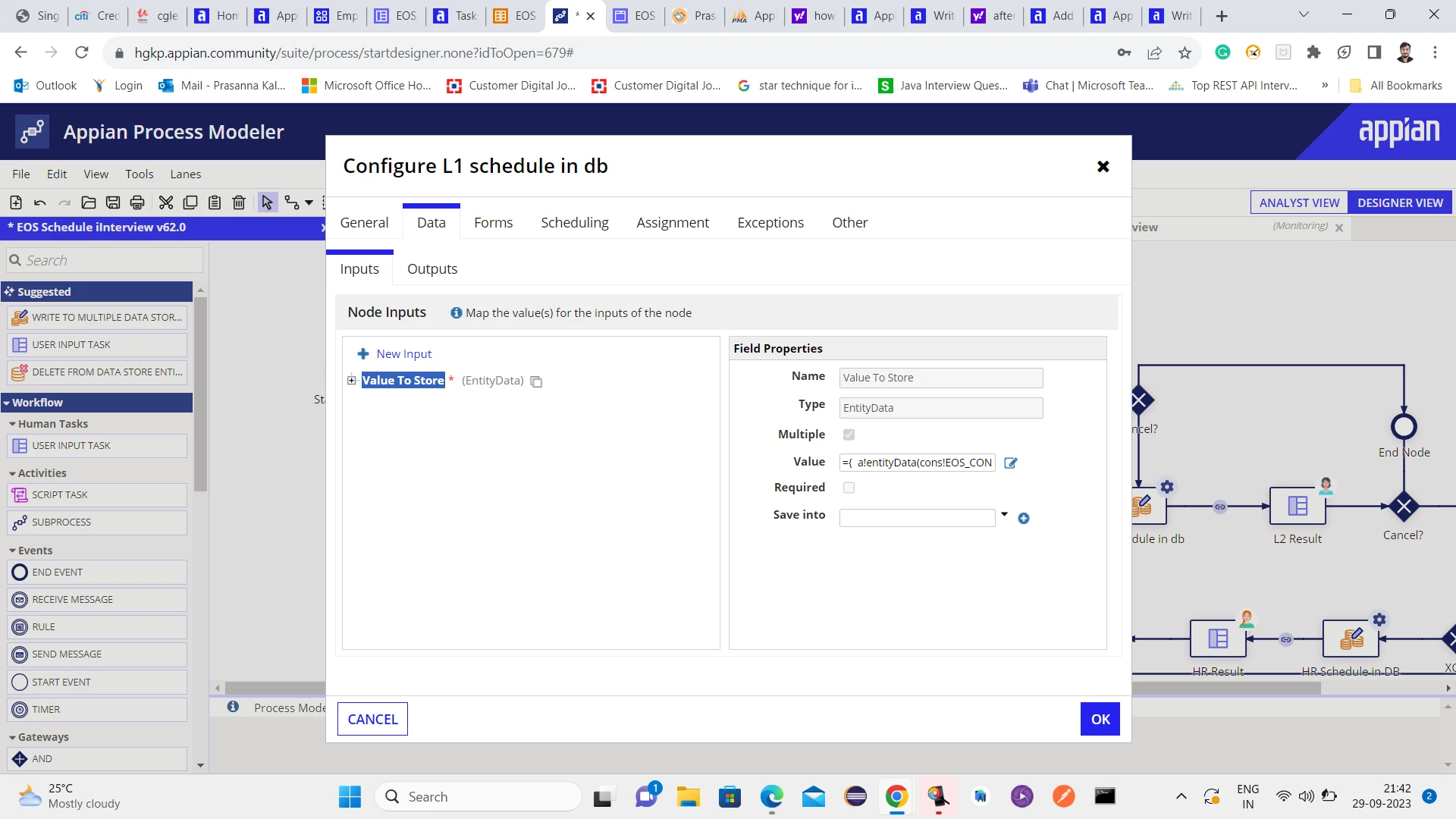Toggle the Multiple checkbox
Image resolution: width=1456 pixels, height=819 pixels.
(849, 435)
